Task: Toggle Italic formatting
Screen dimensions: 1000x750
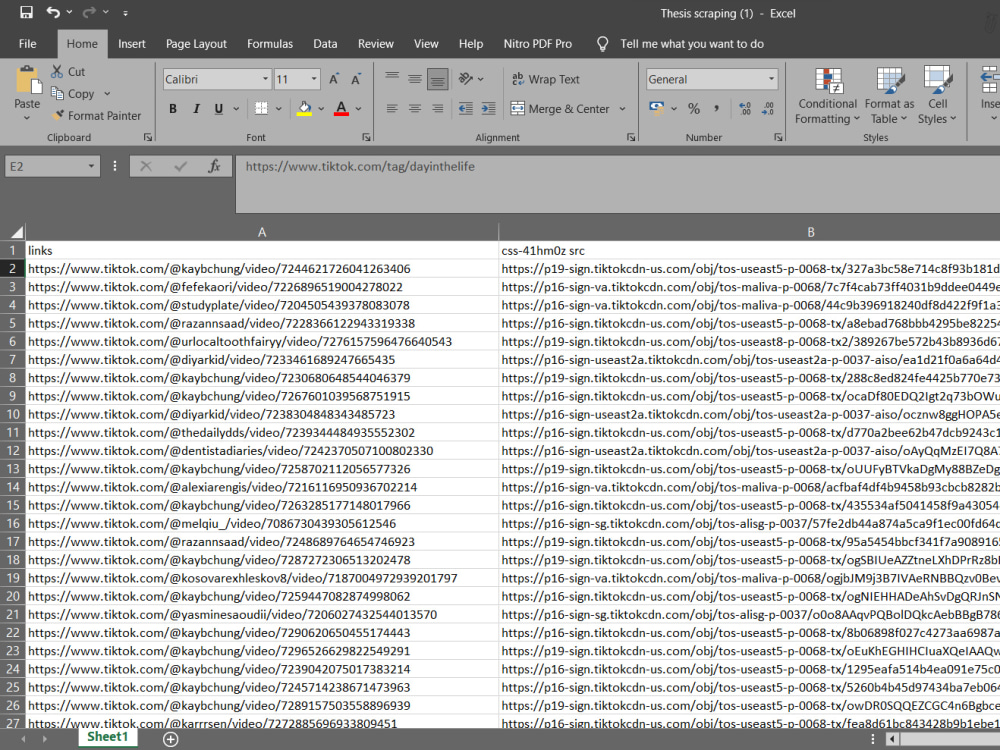Action: coord(196,108)
